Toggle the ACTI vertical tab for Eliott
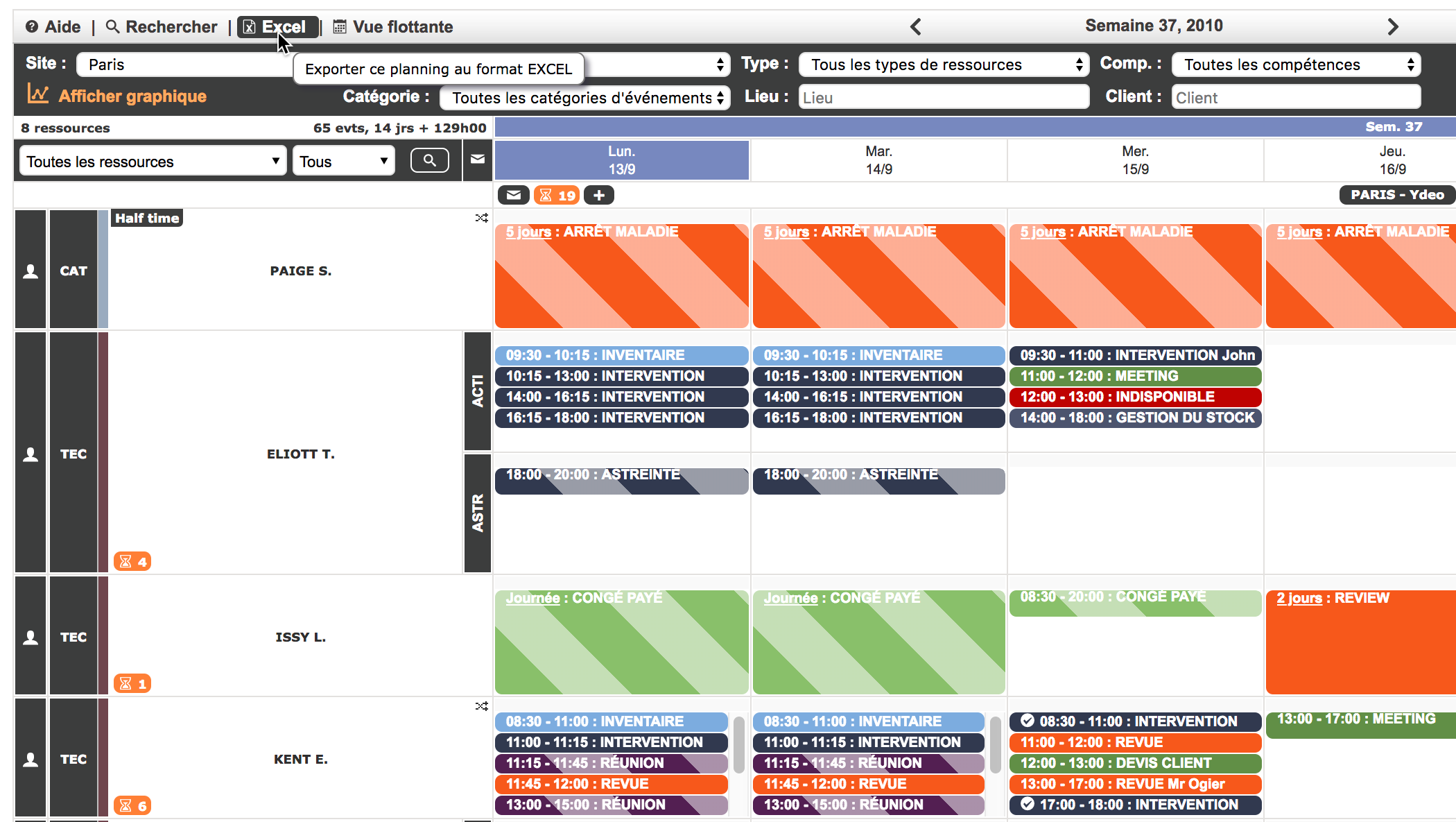 (x=478, y=391)
